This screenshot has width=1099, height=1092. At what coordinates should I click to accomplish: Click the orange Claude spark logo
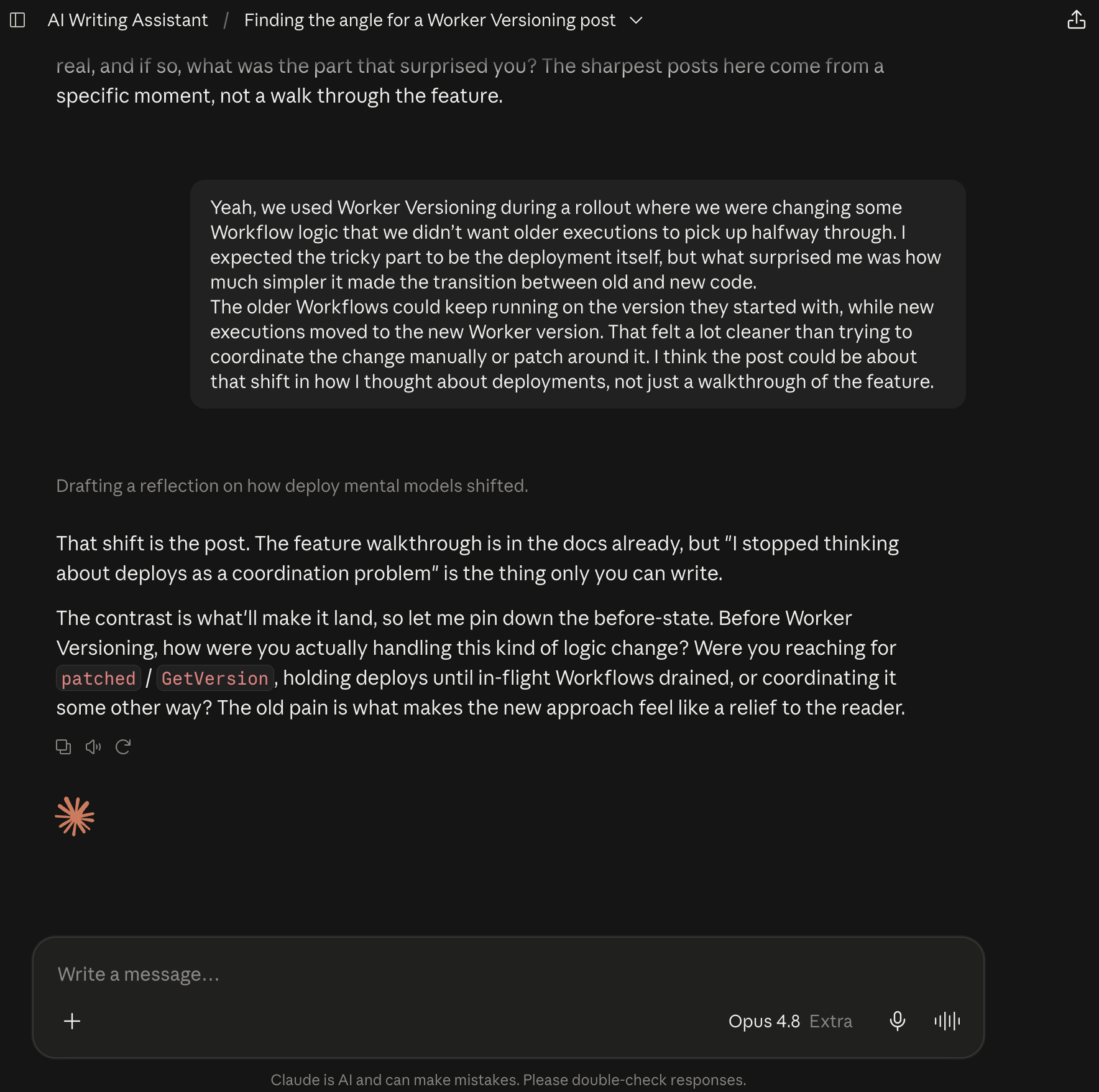(75, 817)
